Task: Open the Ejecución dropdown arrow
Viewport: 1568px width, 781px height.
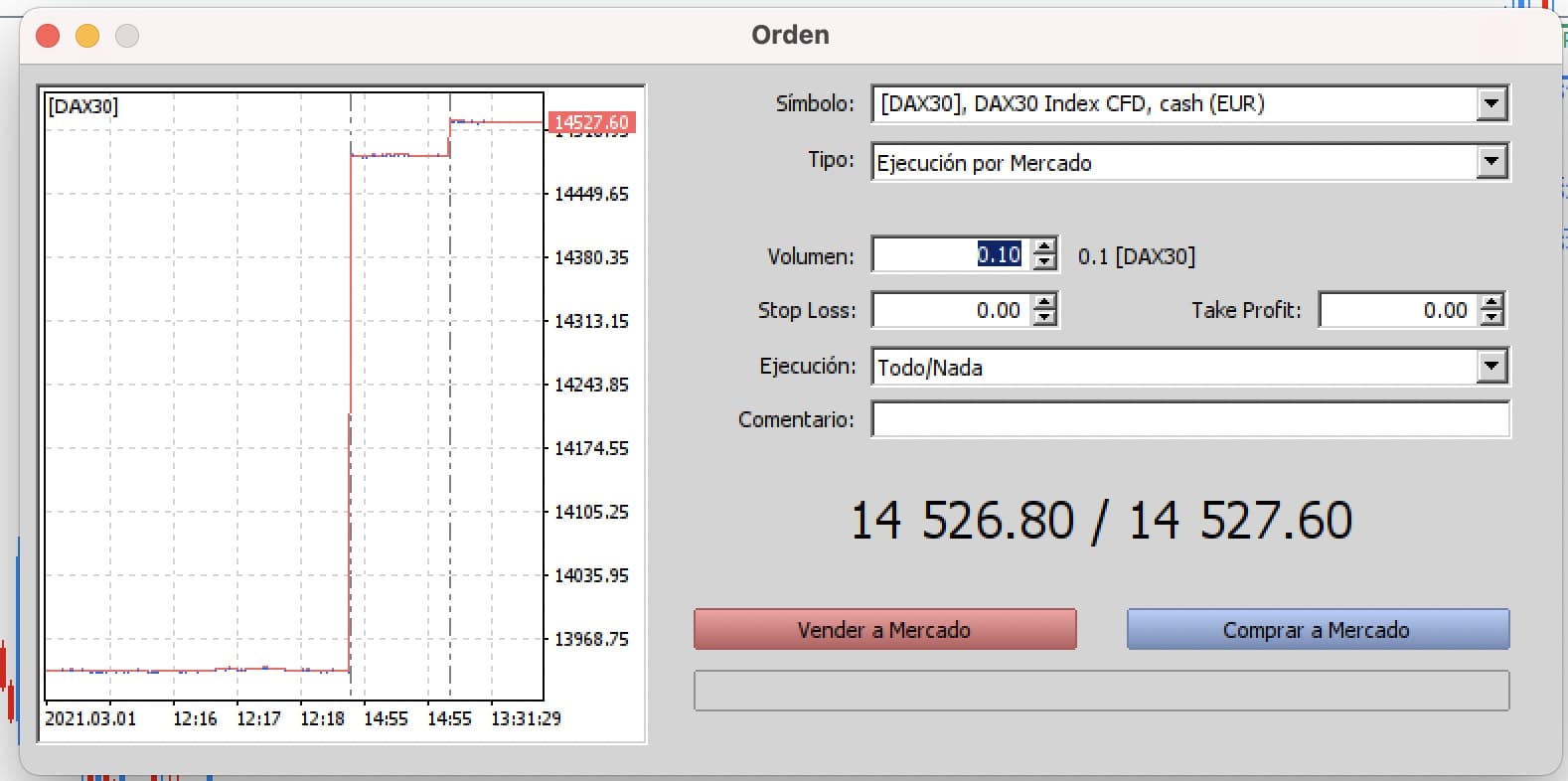Action: [x=1491, y=367]
